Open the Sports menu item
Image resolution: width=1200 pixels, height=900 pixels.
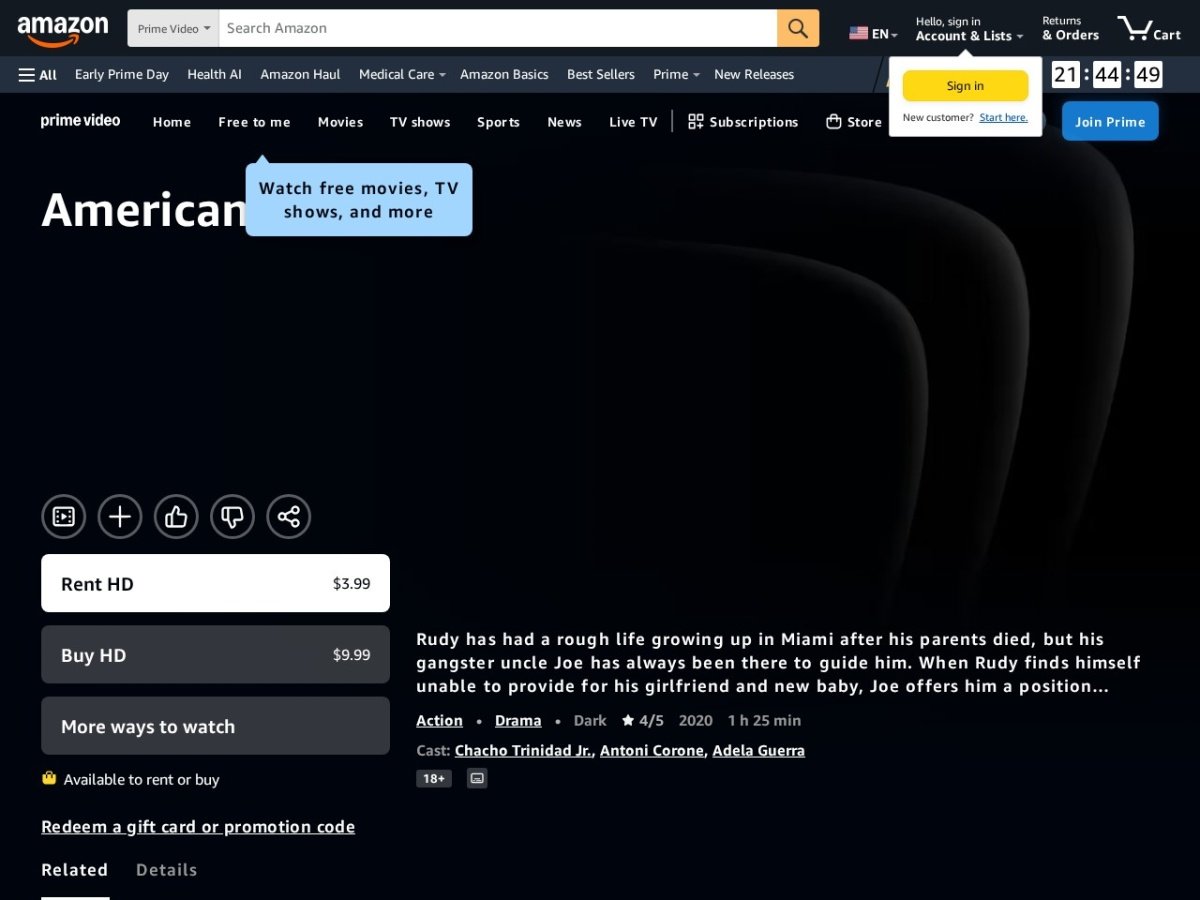pos(498,122)
